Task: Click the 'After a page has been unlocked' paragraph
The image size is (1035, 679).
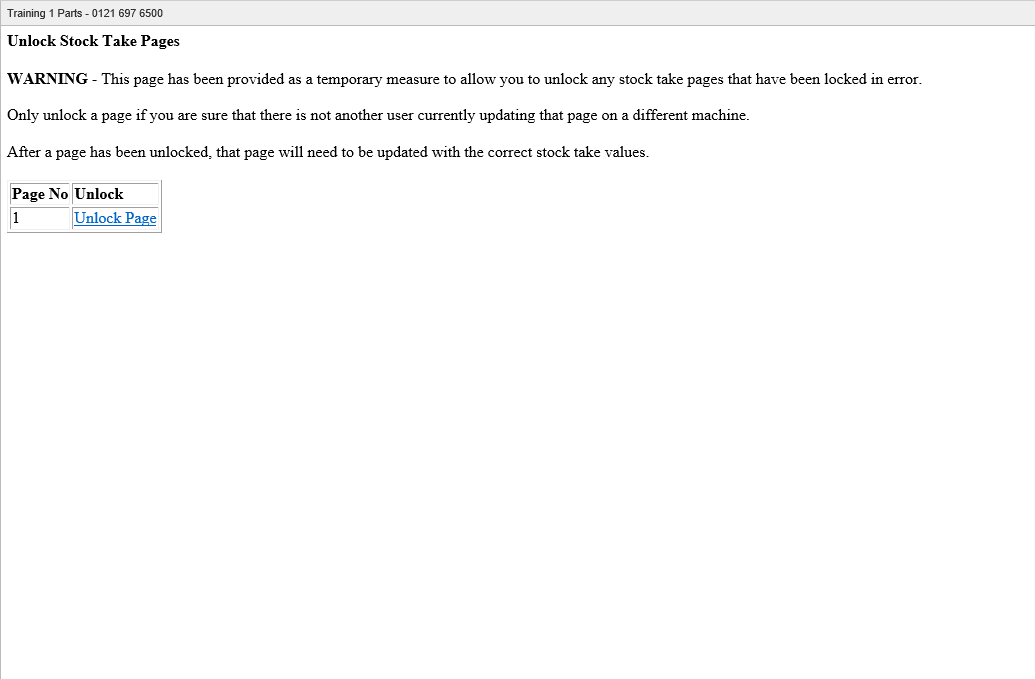Action: [x=328, y=152]
